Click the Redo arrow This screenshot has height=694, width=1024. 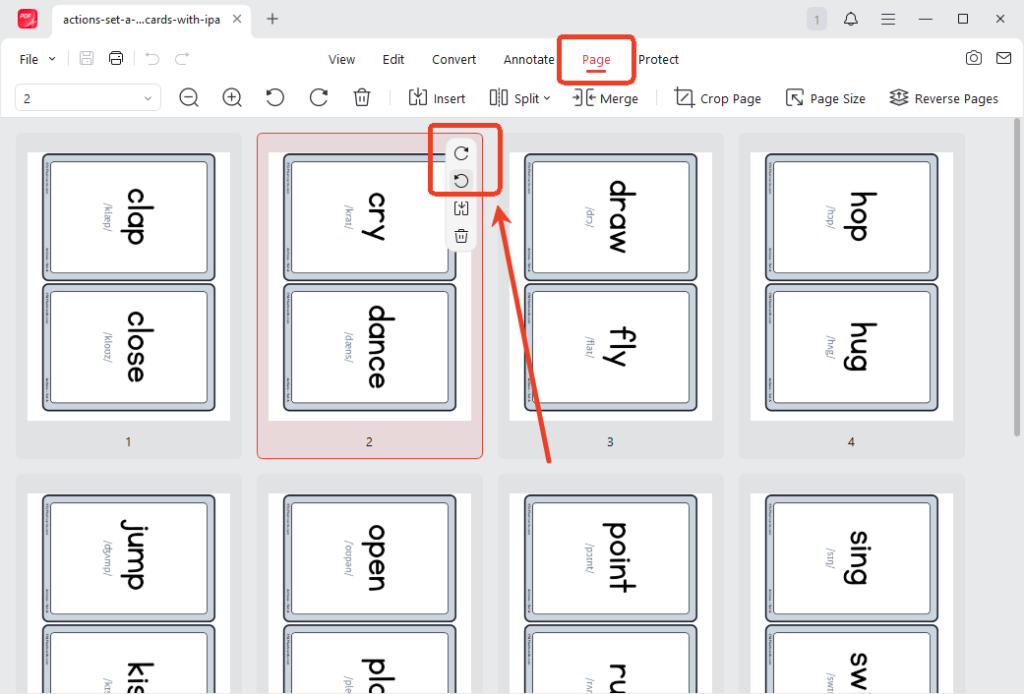tap(182, 59)
